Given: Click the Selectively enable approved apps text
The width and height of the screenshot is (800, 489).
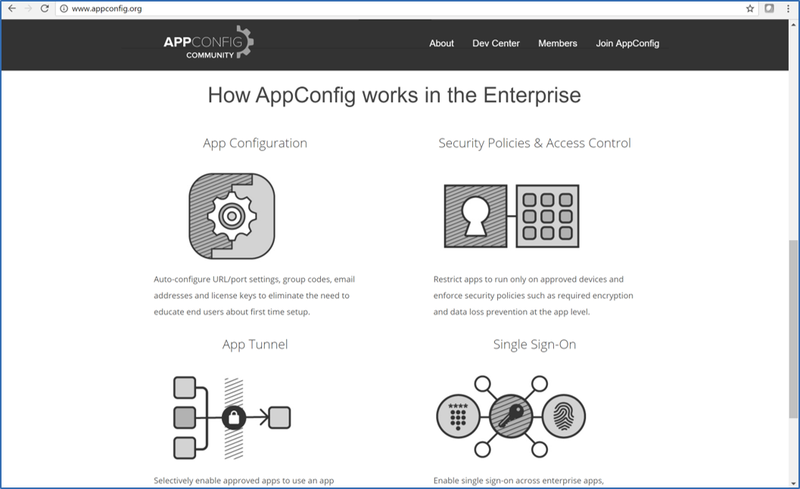Looking at the screenshot, I should [244, 480].
